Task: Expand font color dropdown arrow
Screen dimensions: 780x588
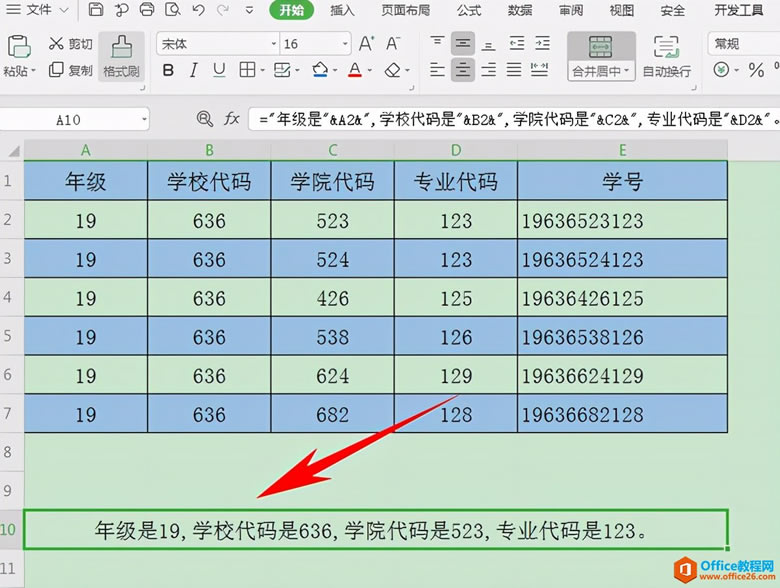Action: click(x=370, y=71)
